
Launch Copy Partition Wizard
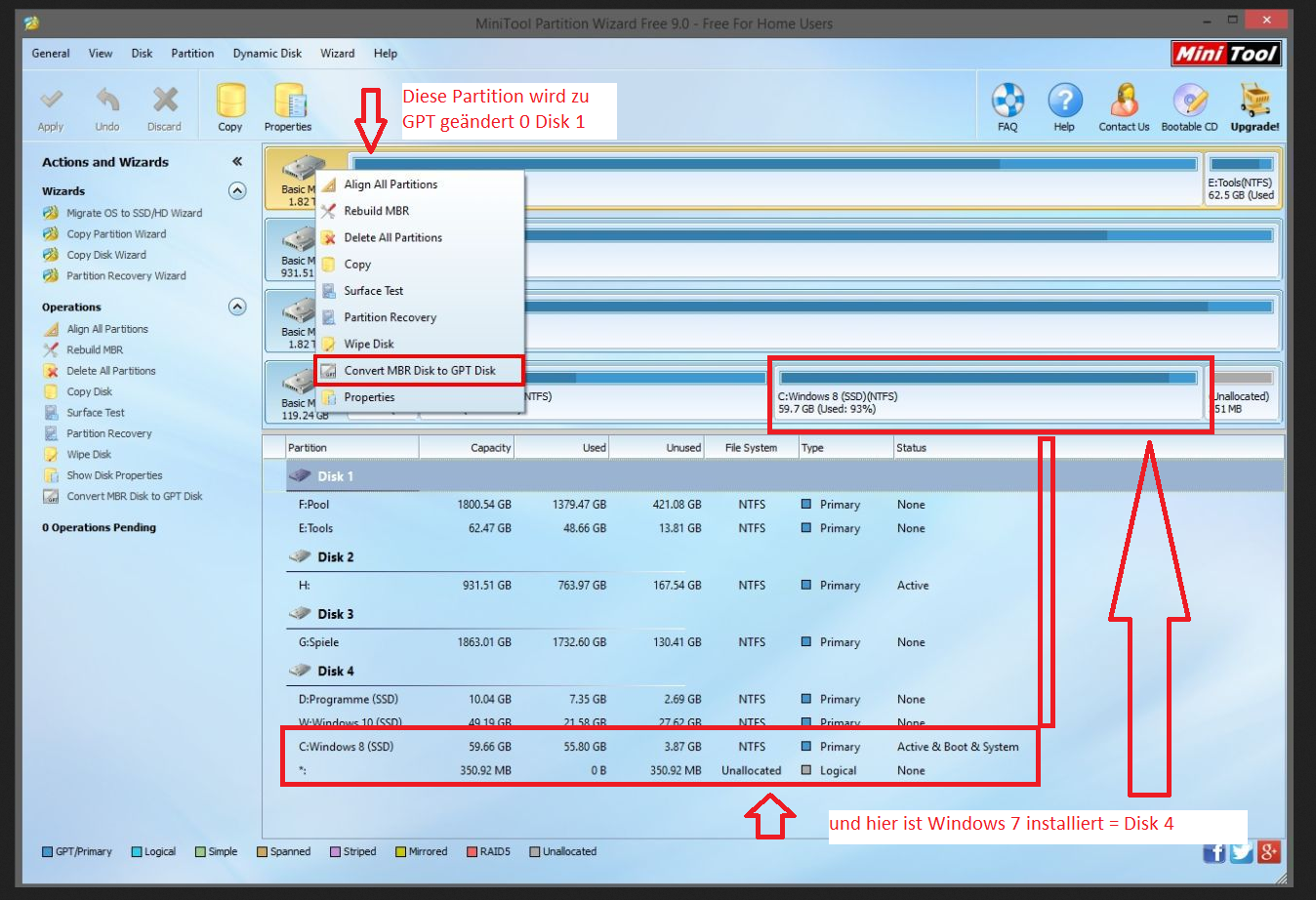(116, 234)
